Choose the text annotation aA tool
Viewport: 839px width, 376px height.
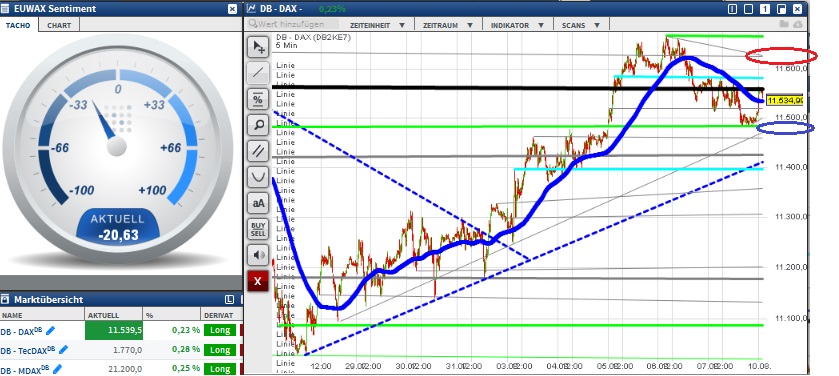pyautogui.click(x=258, y=203)
